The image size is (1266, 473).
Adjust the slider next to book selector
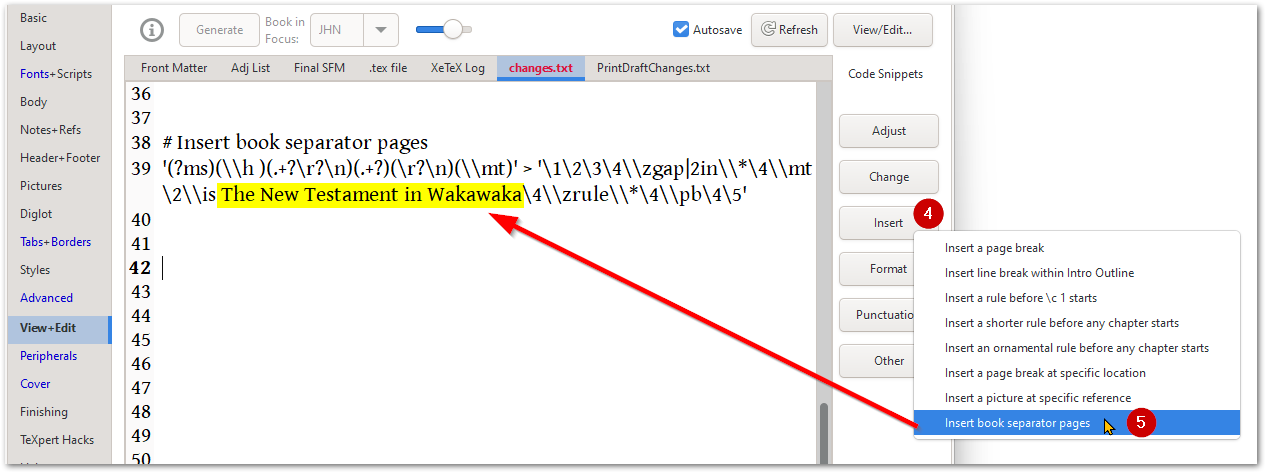pyautogui.click(x=445, y=30)
